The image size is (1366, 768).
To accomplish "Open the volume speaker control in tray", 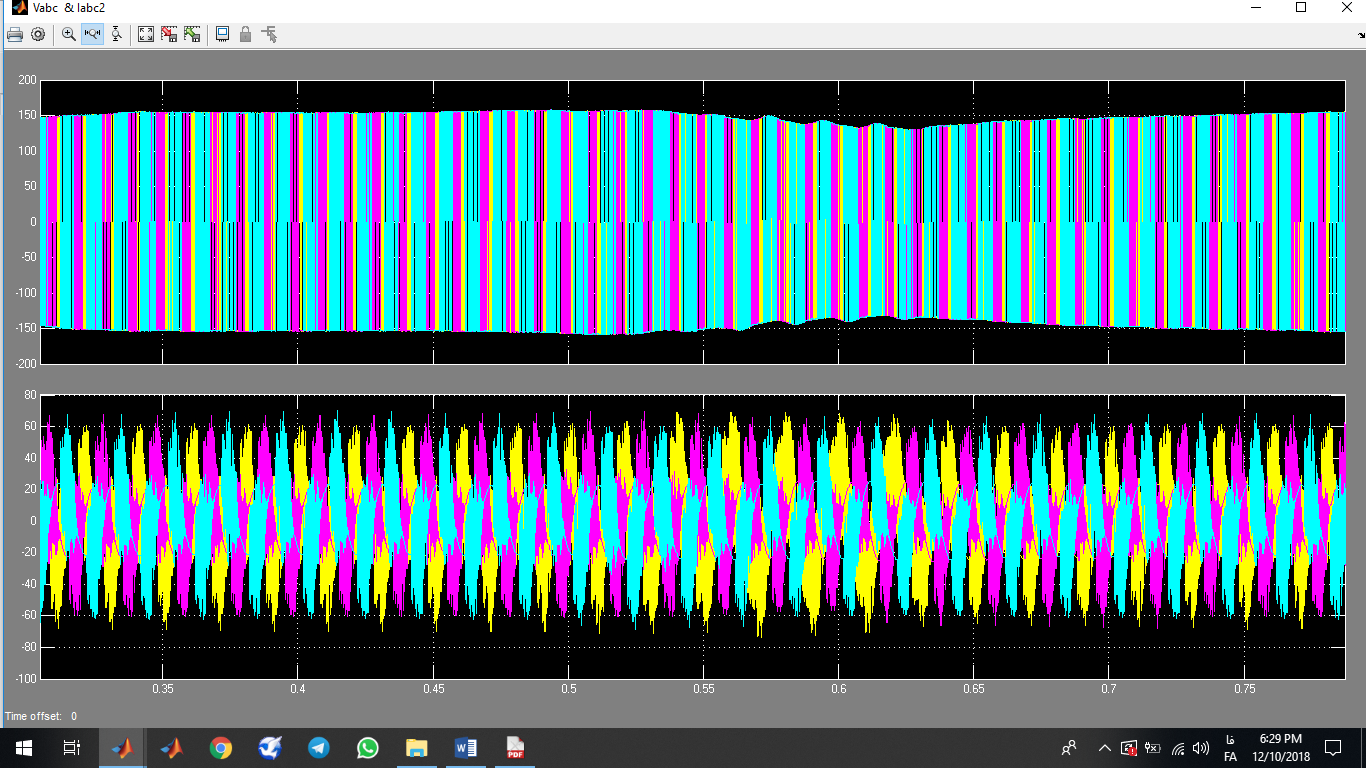I will point(1201,747).
